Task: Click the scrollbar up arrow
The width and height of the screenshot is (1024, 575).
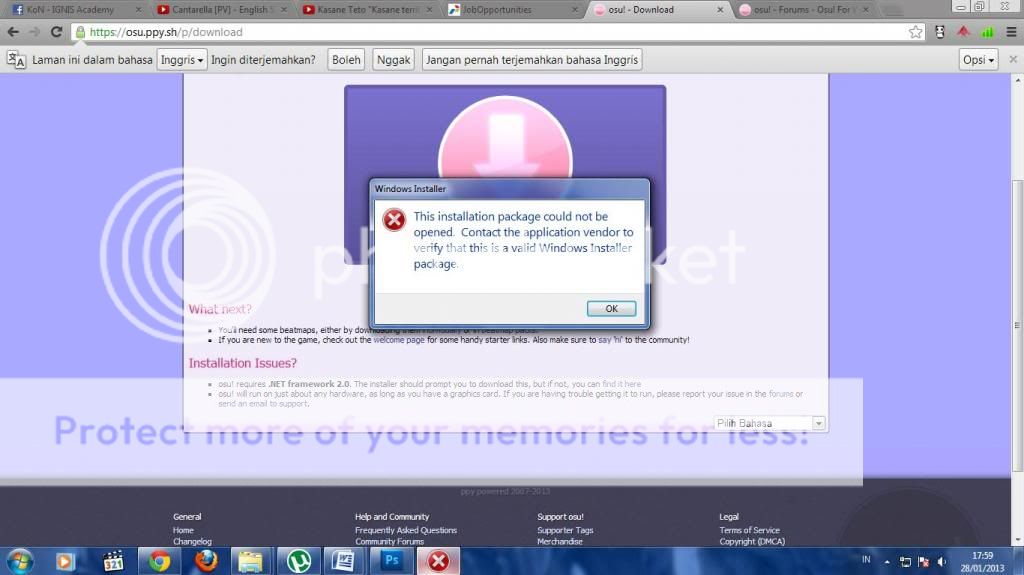Action: click(1017, 80)
